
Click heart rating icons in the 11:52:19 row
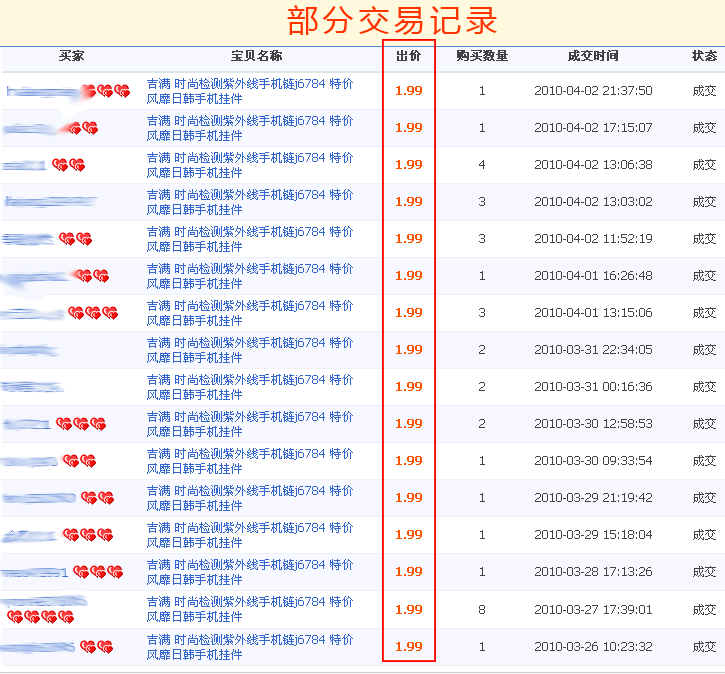[x=75, y=239]
